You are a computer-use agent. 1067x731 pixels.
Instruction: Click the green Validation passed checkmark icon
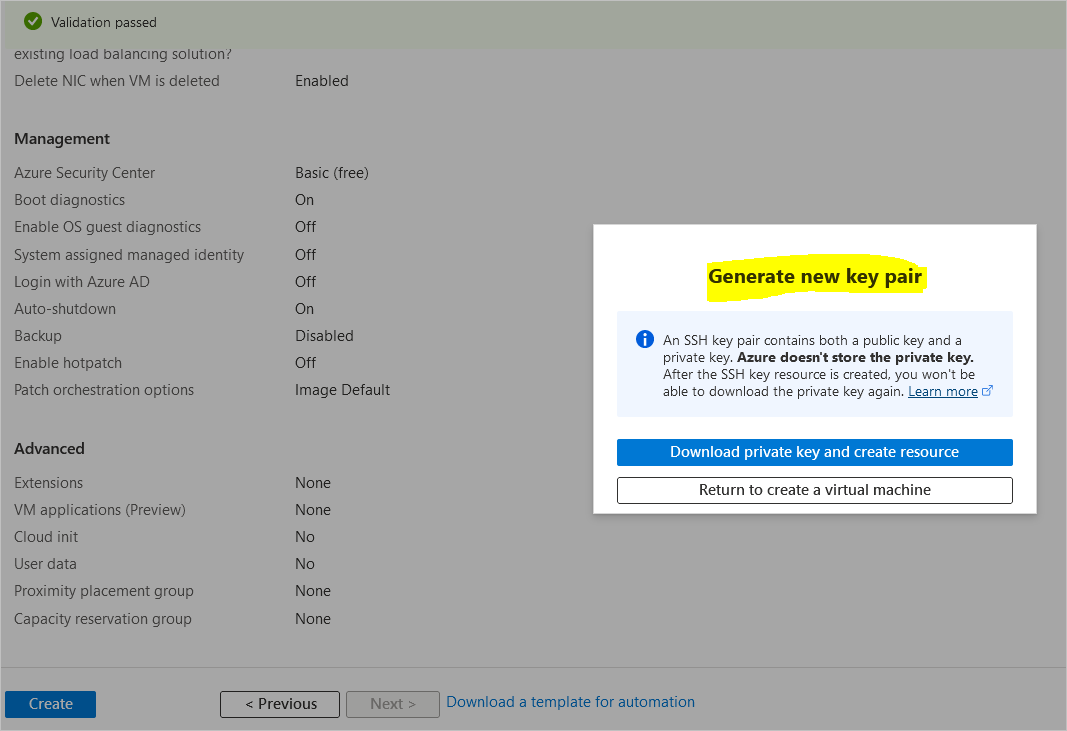click(x=33, y=22)
